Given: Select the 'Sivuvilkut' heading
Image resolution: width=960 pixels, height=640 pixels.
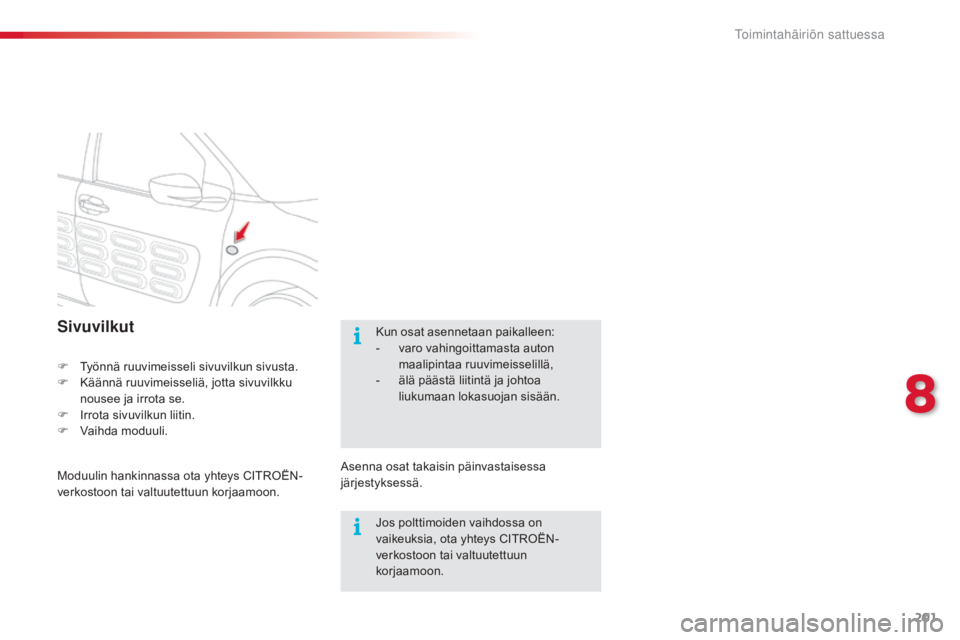Looking at the screenshot, I should coord(96,326).
